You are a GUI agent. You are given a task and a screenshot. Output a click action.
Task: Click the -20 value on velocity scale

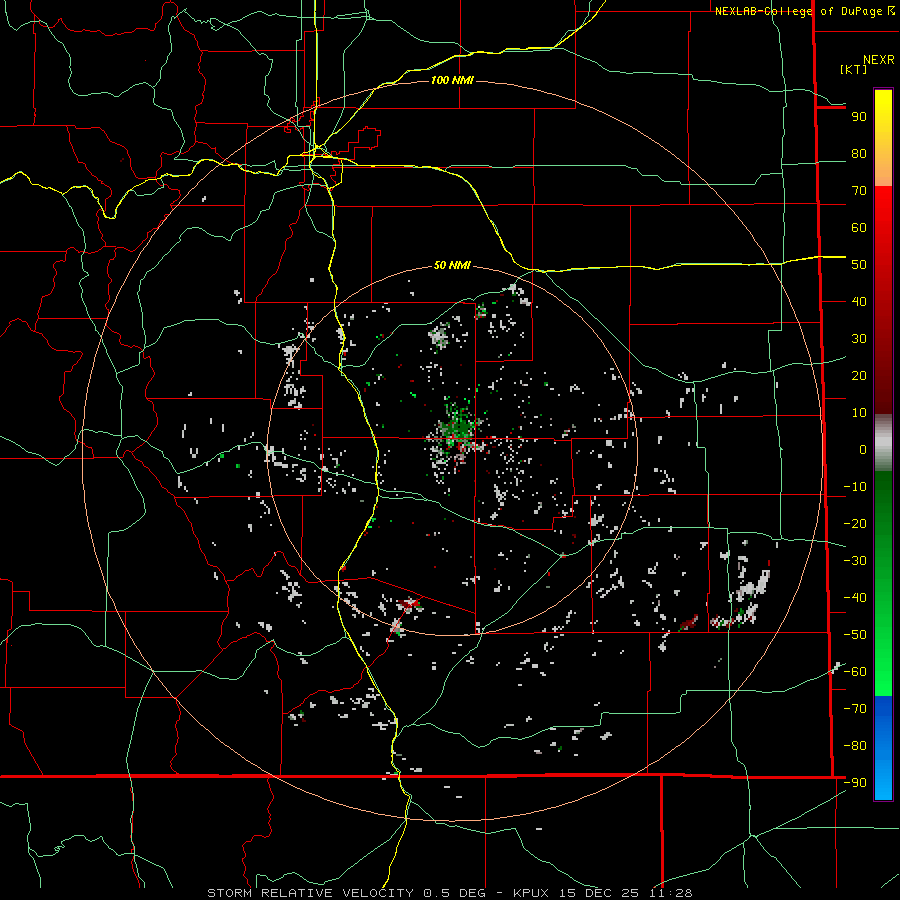coord(855,524)
